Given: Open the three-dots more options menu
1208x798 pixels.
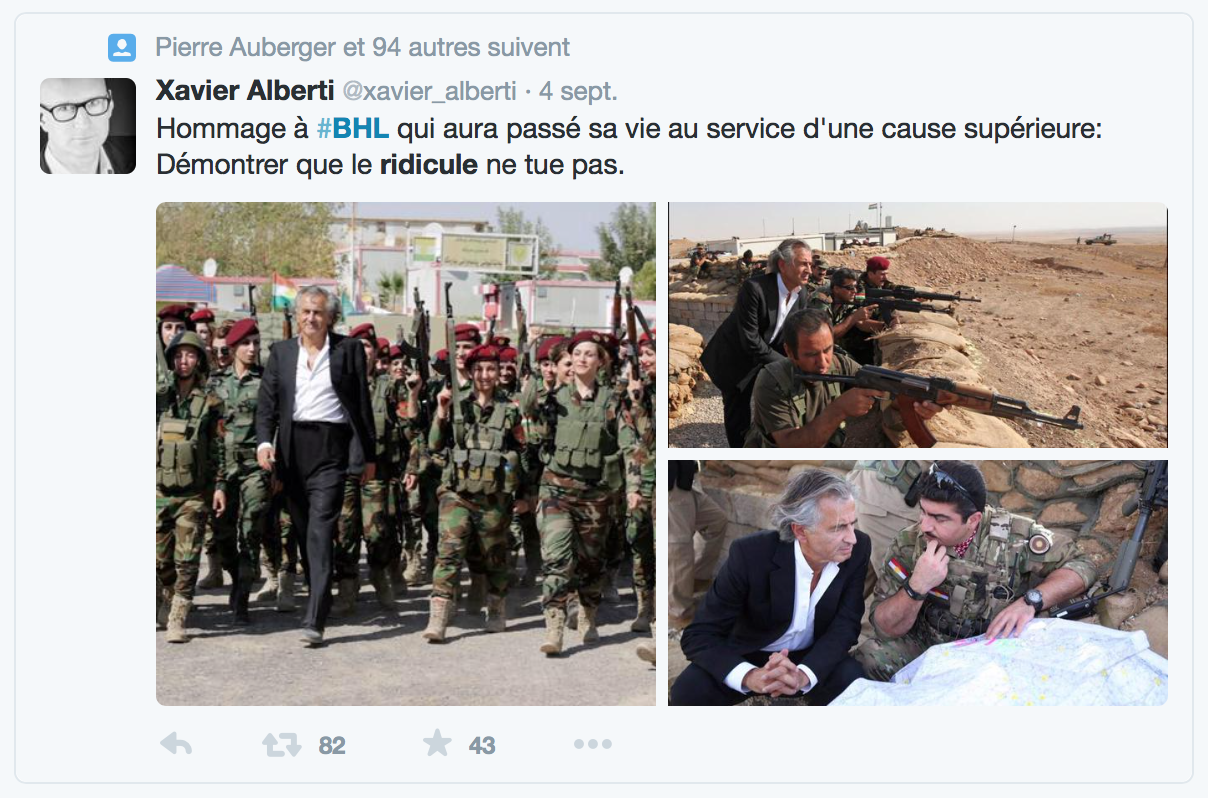Looking at the screenshot, I should coord(592,744).
